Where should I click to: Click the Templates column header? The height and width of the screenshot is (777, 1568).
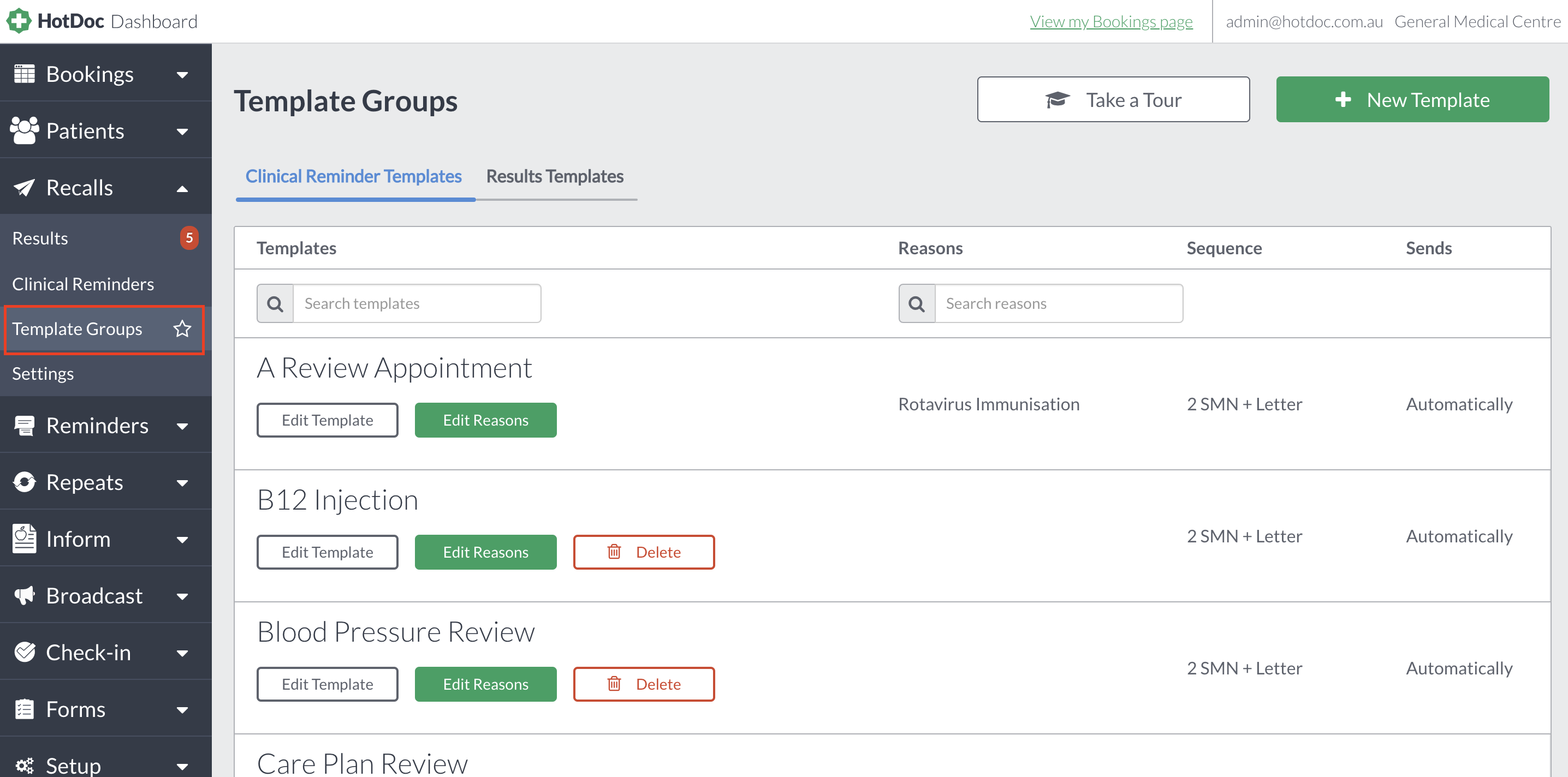296,248
